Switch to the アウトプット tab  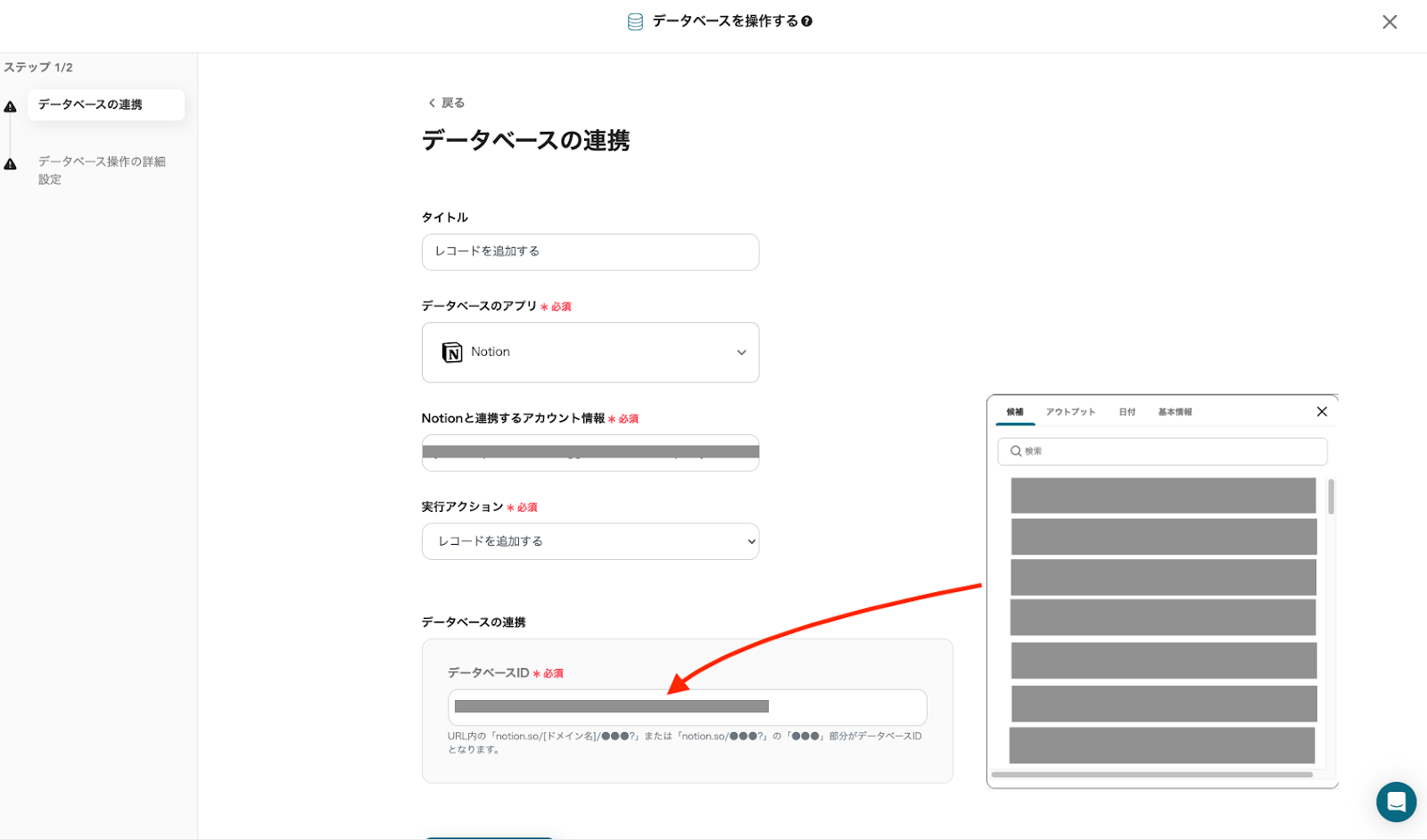pos(1070,412)
